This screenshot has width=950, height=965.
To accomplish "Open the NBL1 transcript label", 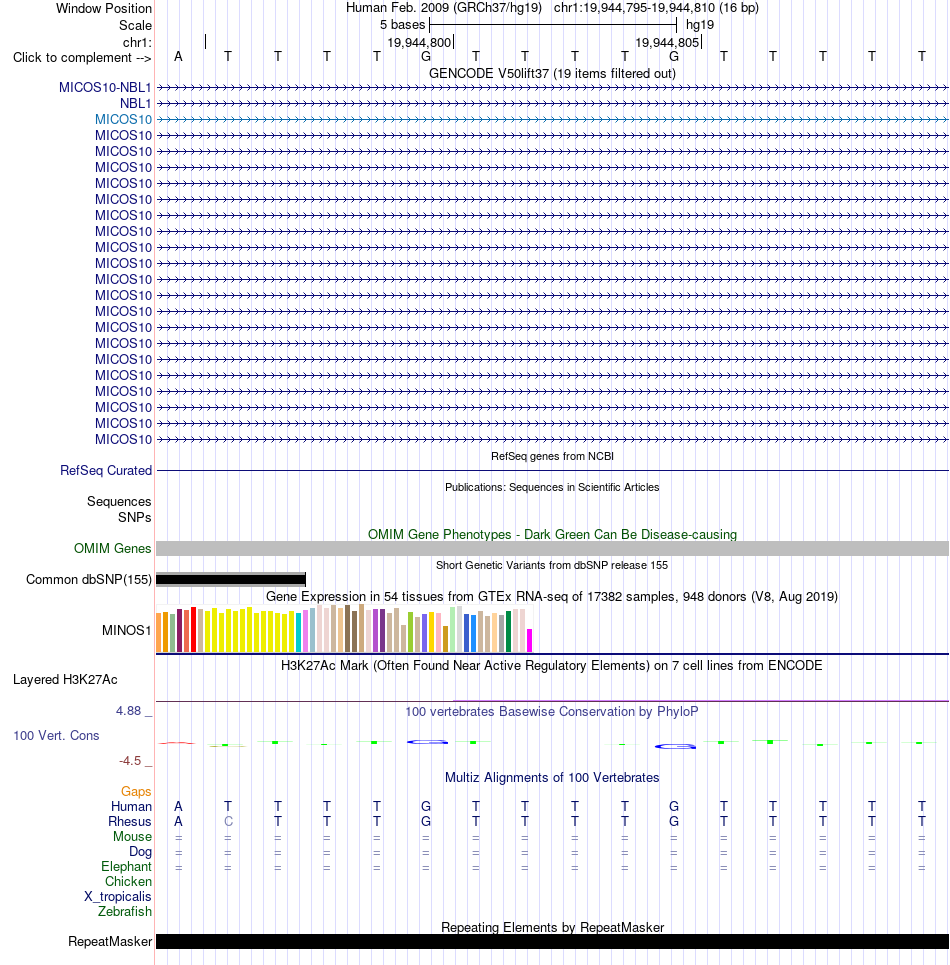I will pyautogui.click(x=135, y=103).
